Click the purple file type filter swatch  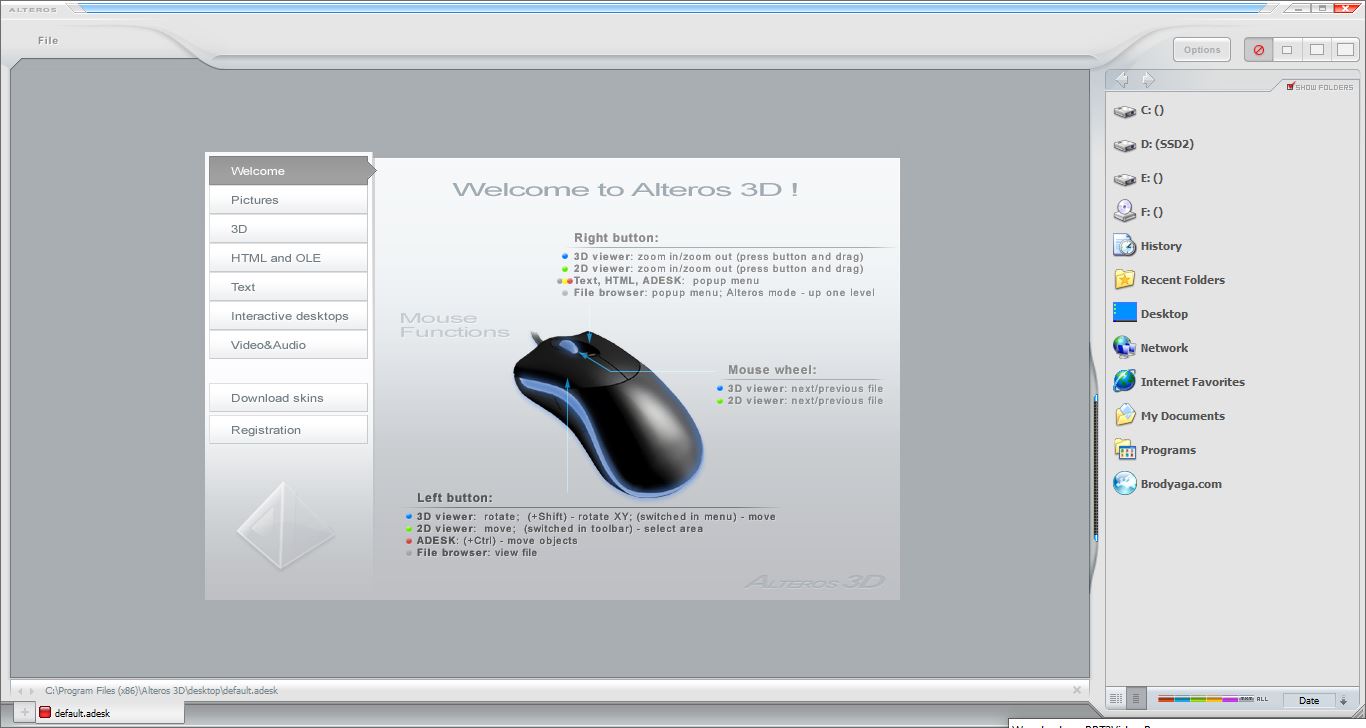click(1230, 699)
